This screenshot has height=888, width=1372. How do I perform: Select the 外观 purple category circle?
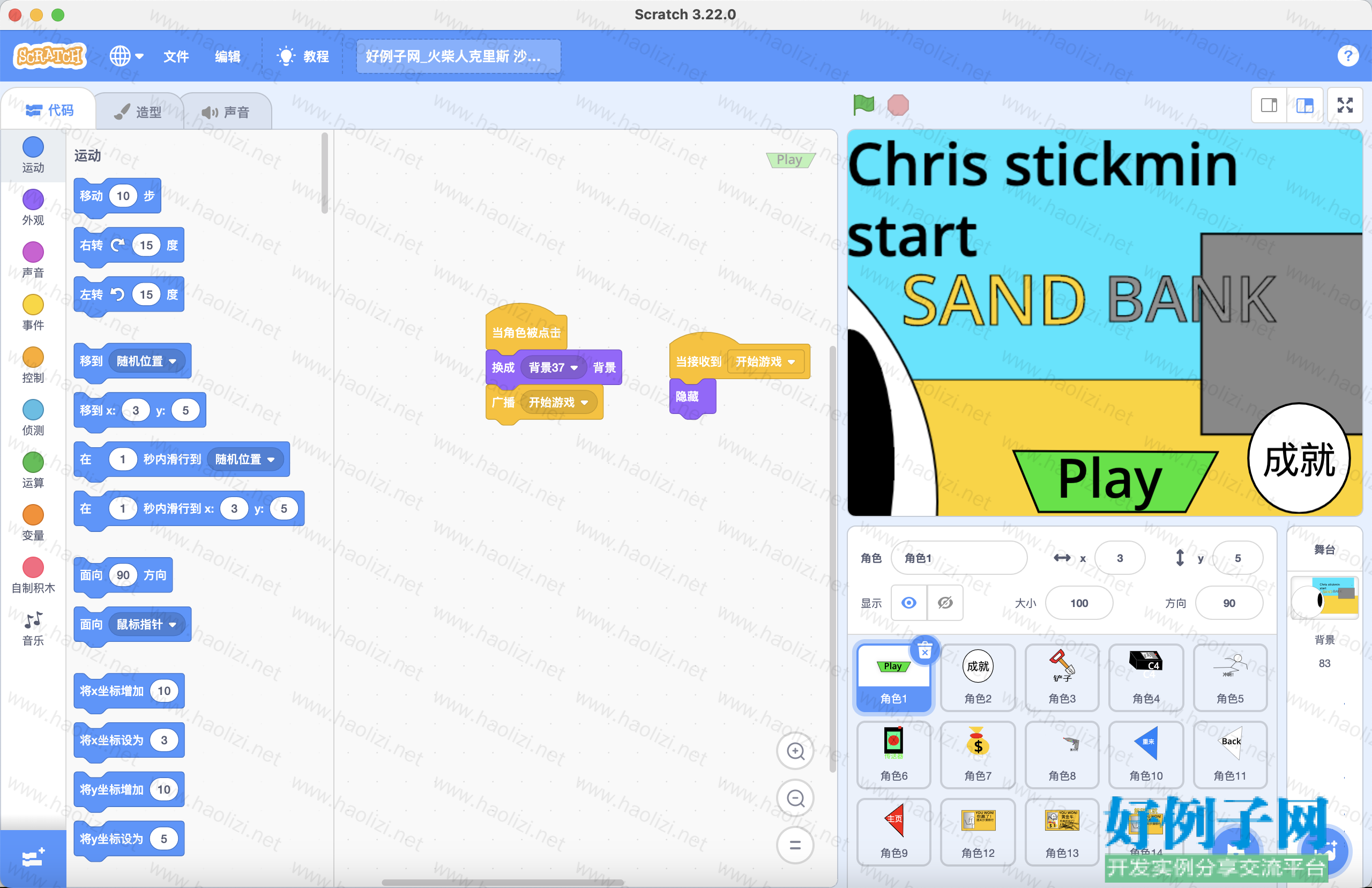(33, 199)
